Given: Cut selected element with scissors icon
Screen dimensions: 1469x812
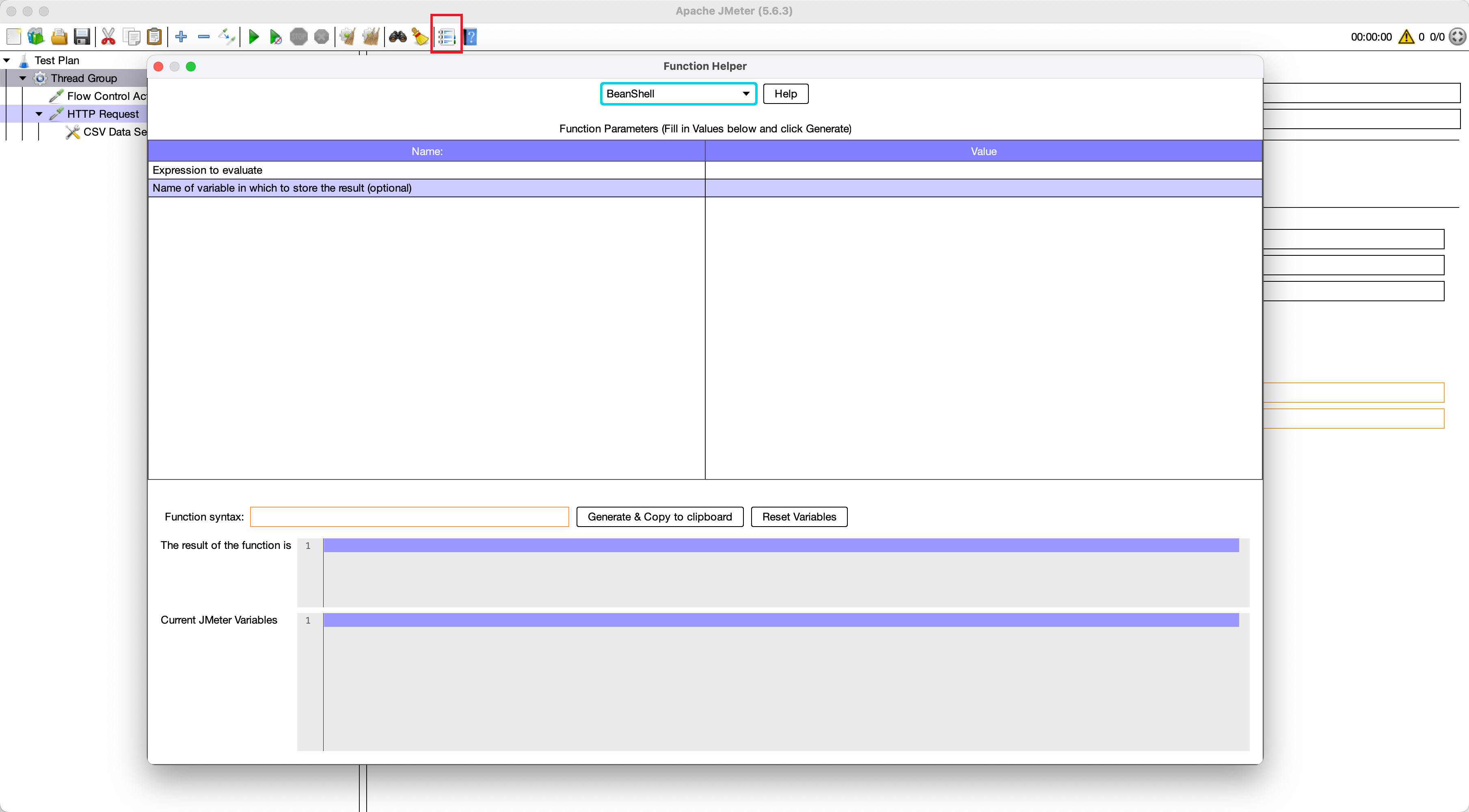Looking at the screenshot, I should 108,37.
